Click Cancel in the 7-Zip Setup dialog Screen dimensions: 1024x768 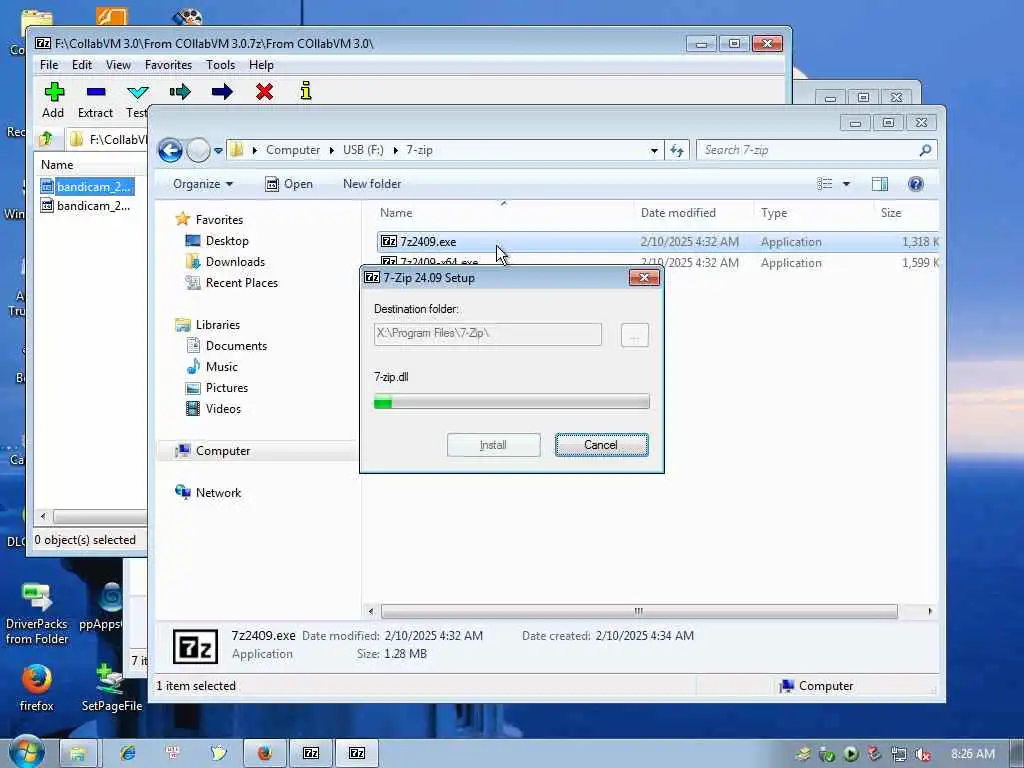(601, 445)
